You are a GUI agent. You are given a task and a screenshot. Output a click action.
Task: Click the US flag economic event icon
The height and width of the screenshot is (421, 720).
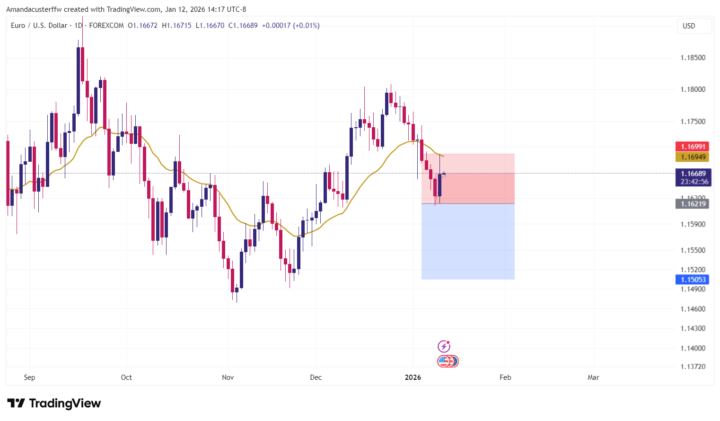pos(444,360)
